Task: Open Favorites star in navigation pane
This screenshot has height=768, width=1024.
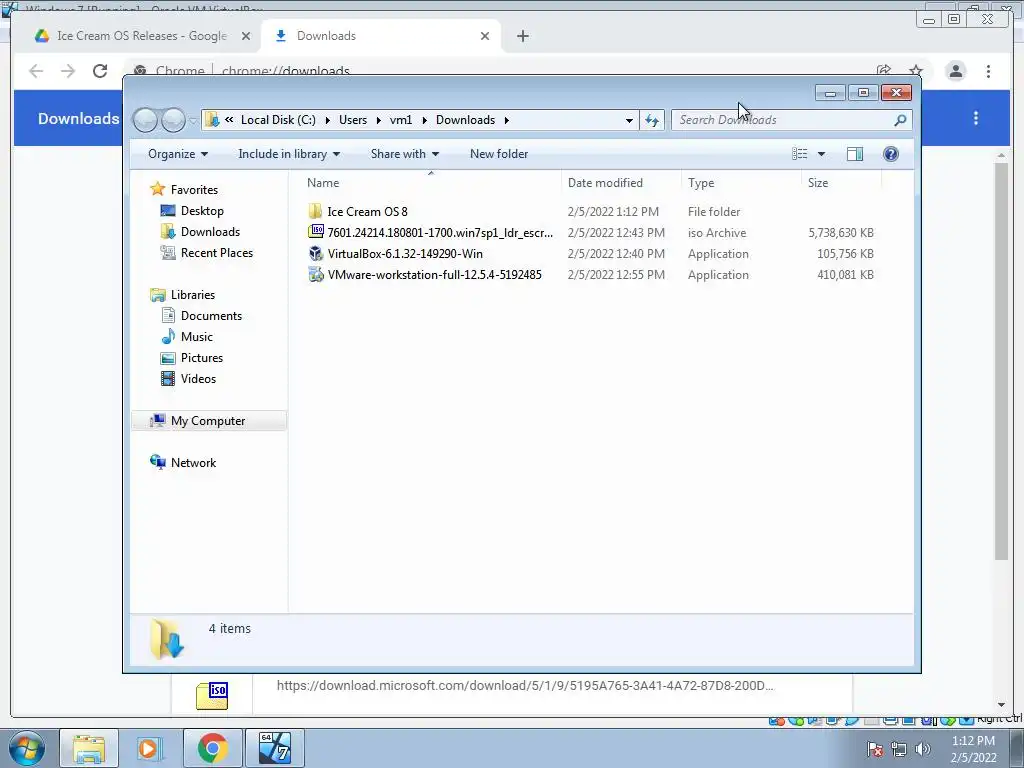Action: pyautogui.click(x=157, y=189)
